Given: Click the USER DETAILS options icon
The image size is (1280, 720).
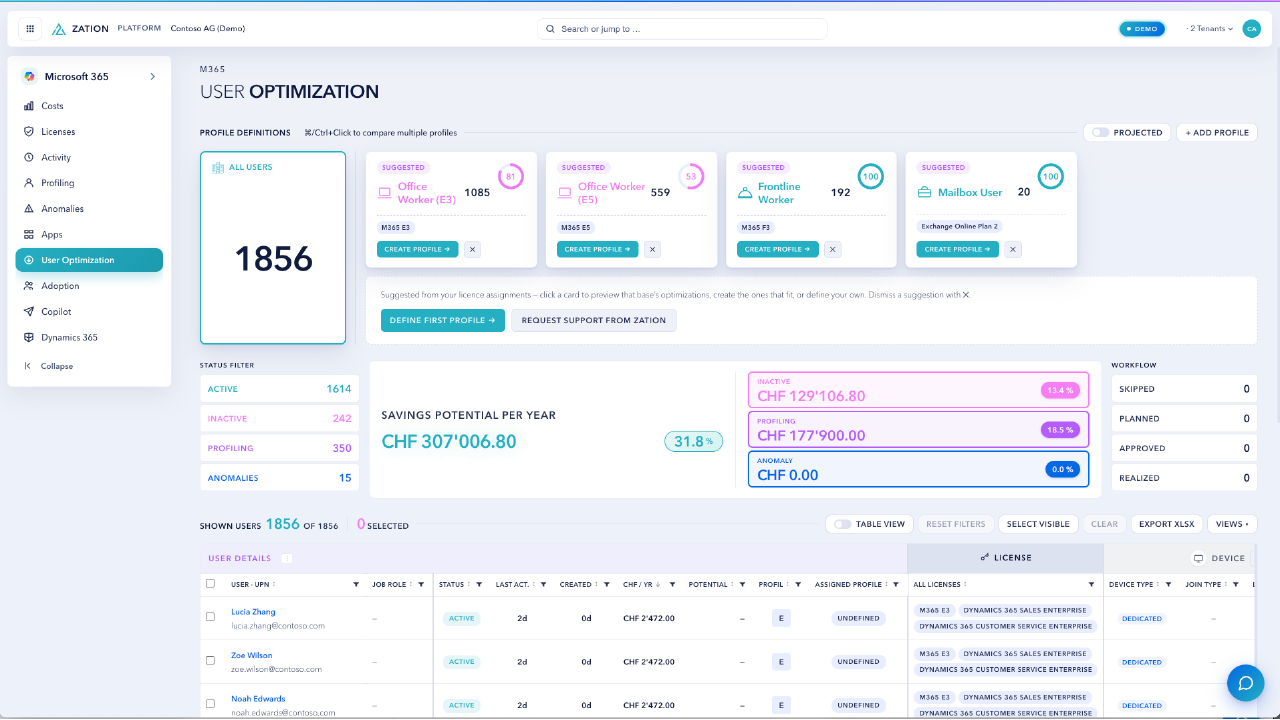Looking at the screenshot, I should pyautogui.click(x=286, y=559).
